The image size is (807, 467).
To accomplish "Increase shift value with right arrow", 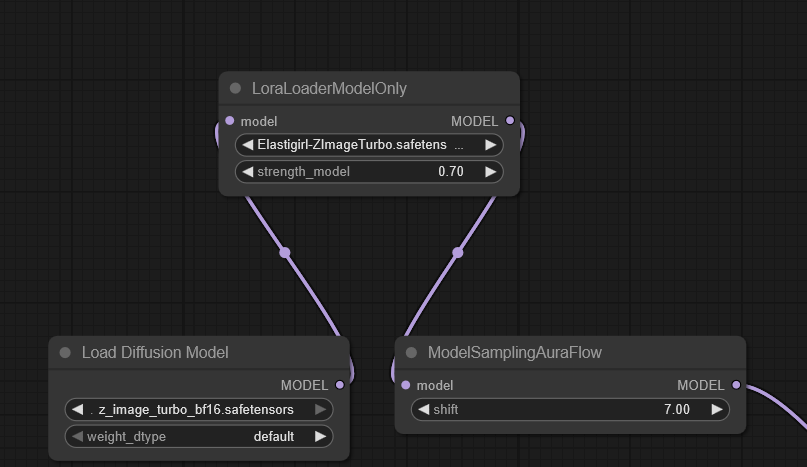I will [x=717, y=409].
